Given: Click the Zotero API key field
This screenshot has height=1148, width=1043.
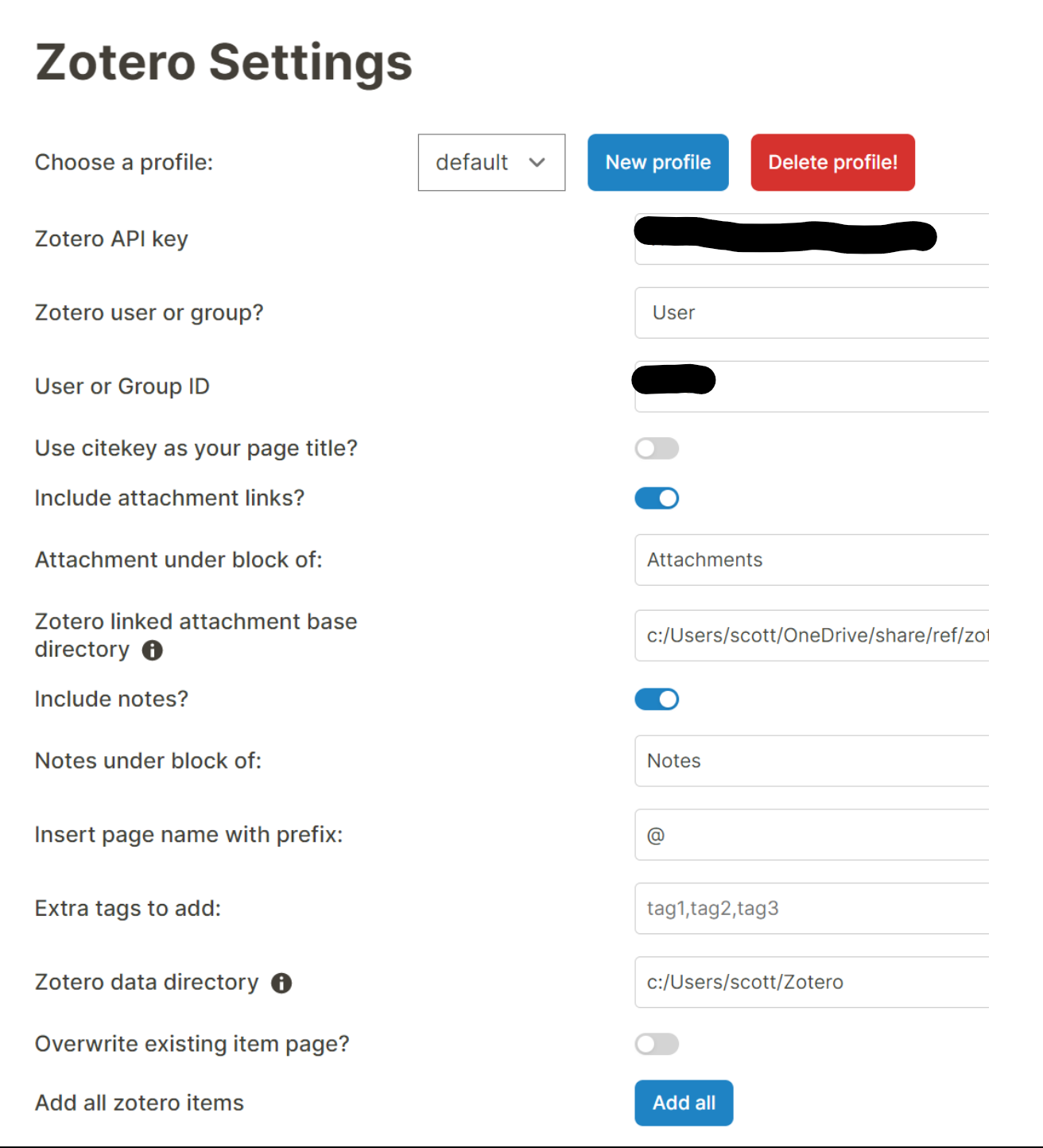Looking at the screenshot, I should (811, 239).
